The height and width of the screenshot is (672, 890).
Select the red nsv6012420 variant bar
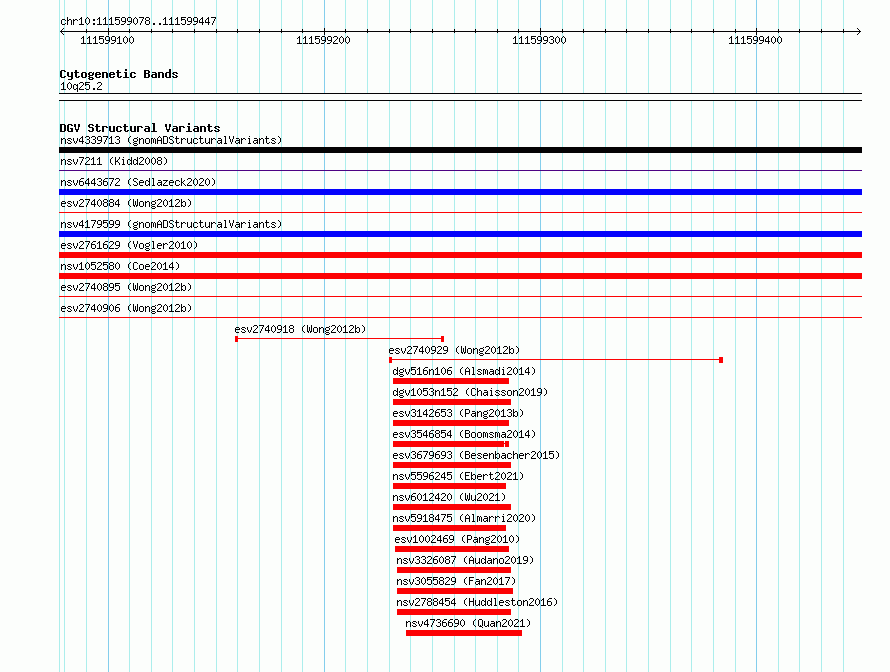coord(452,507)
